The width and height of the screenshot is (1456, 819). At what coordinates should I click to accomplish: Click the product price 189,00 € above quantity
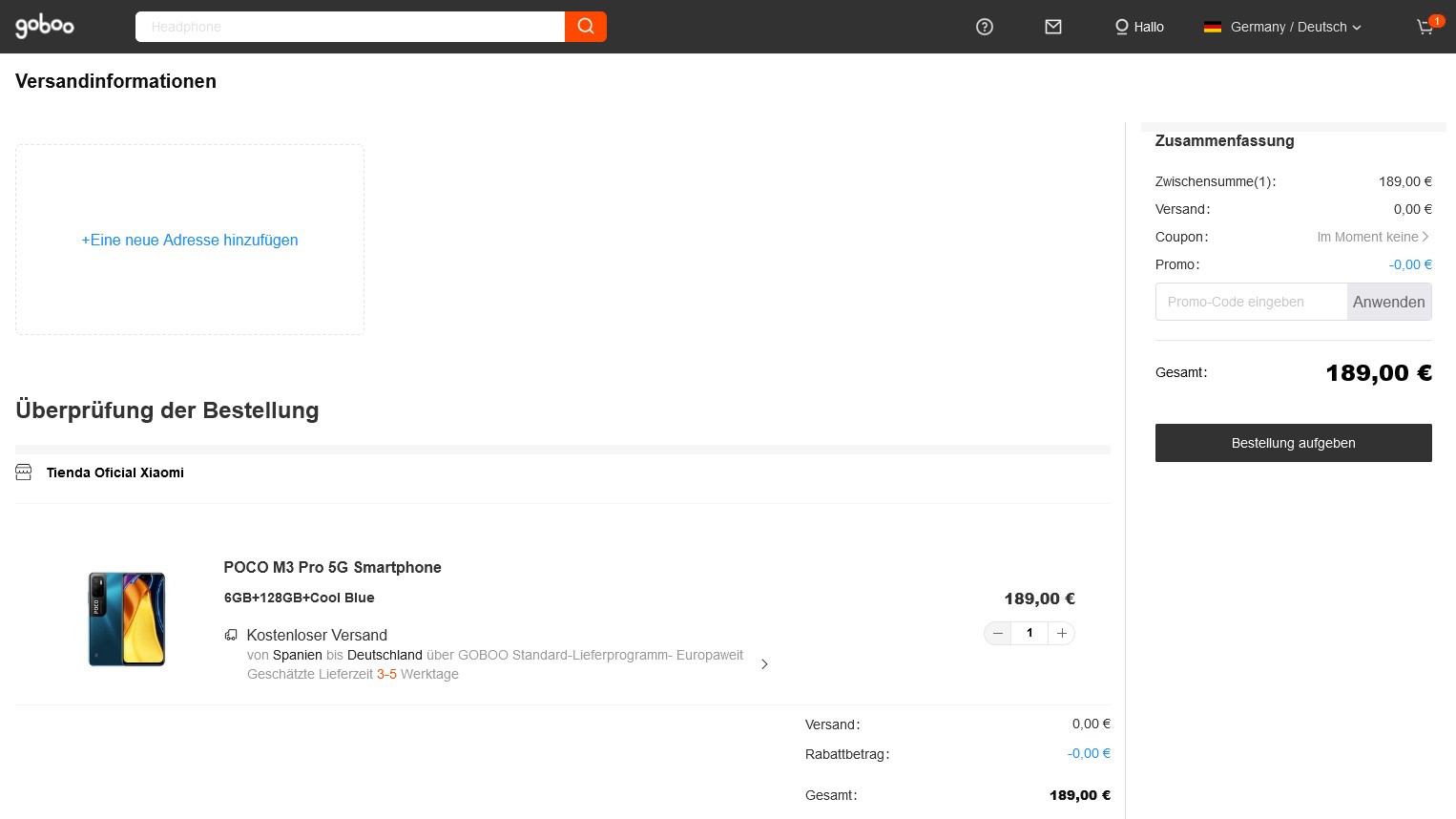[x=1039, y=598]
